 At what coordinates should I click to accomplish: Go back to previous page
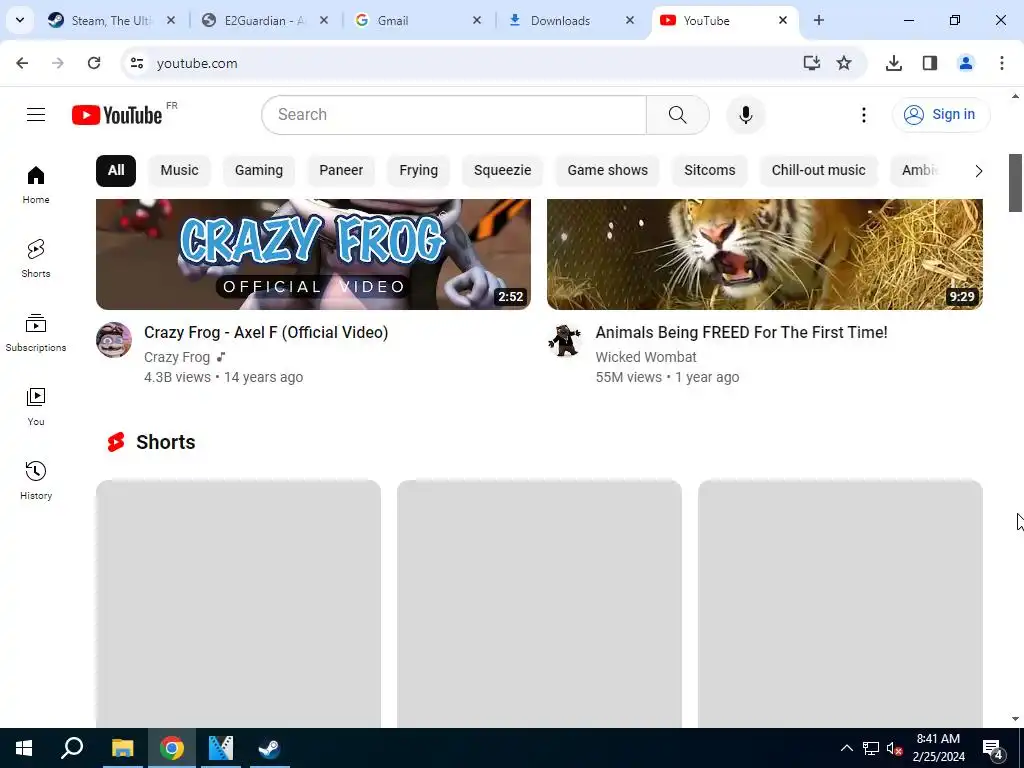(x=22, y=63)
